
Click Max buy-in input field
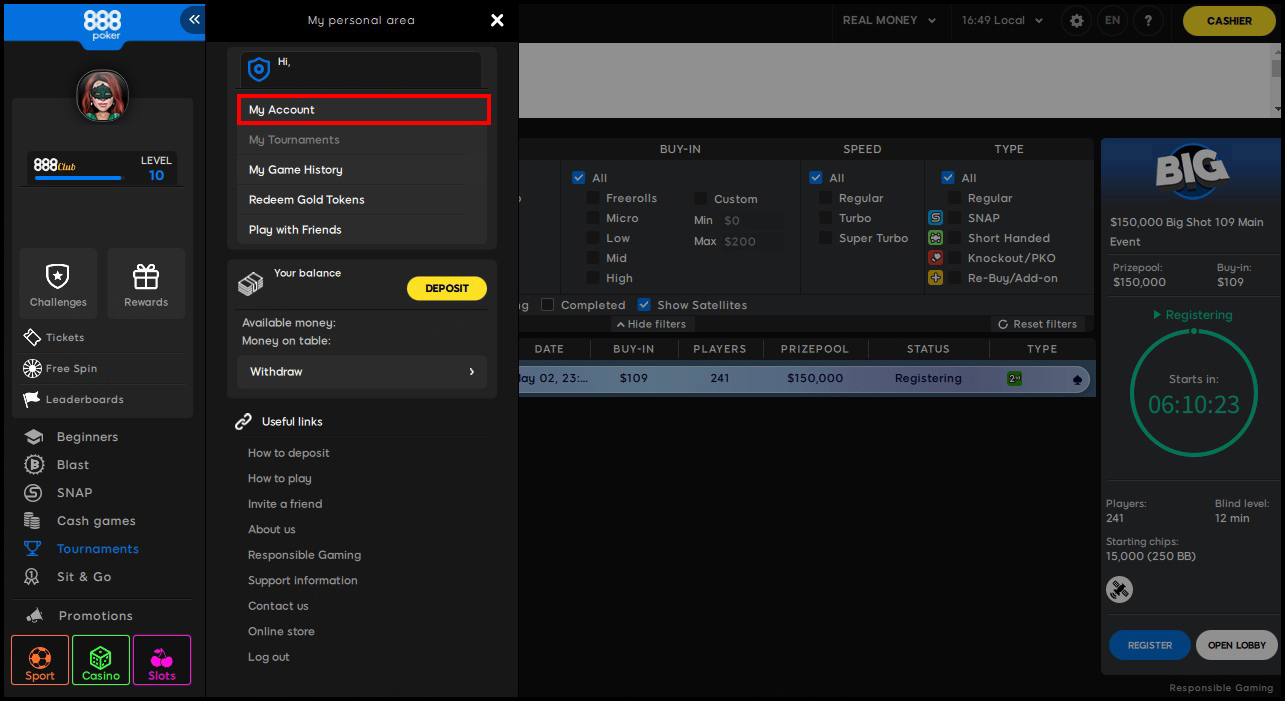[753, 241]
